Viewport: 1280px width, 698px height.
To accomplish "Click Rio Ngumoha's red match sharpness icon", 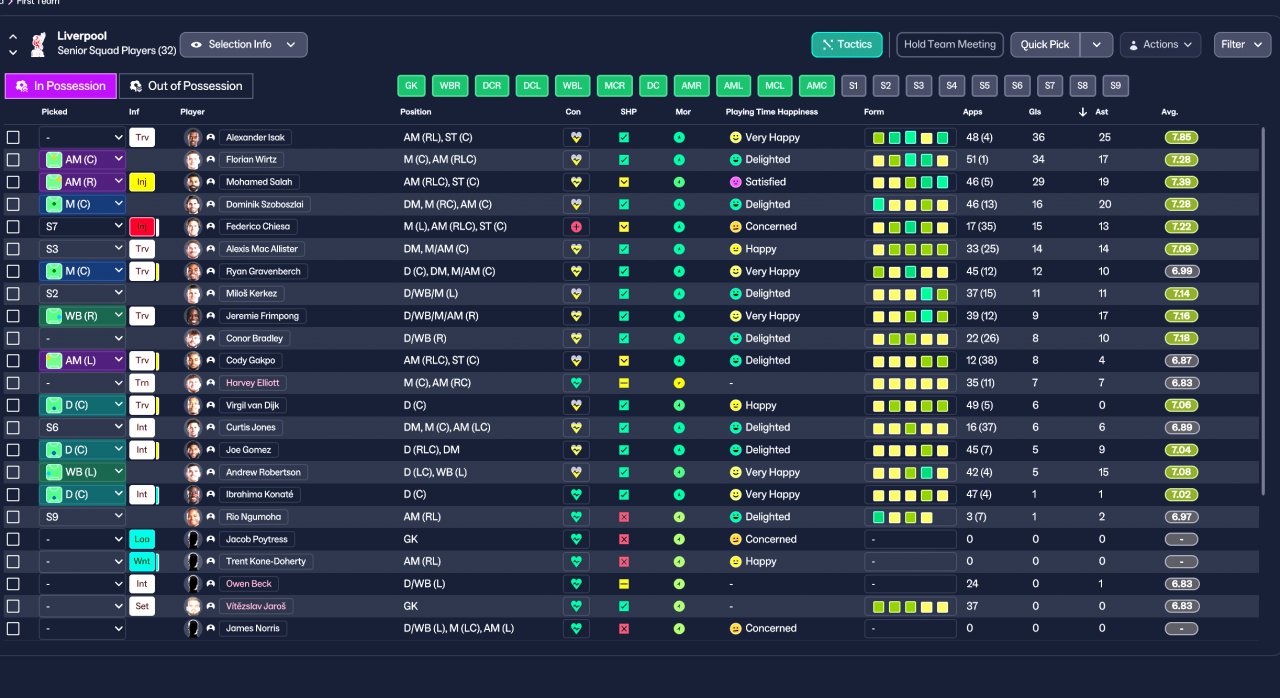I will [x=624, y=517].
